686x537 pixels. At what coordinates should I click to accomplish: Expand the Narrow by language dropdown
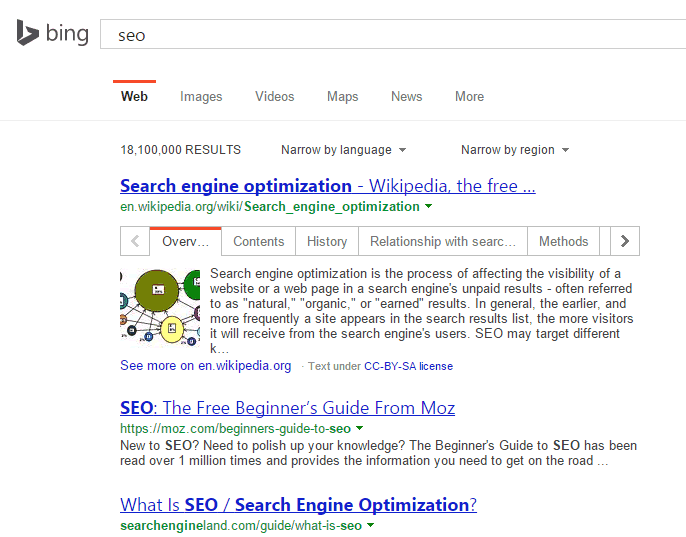point(343,150)
